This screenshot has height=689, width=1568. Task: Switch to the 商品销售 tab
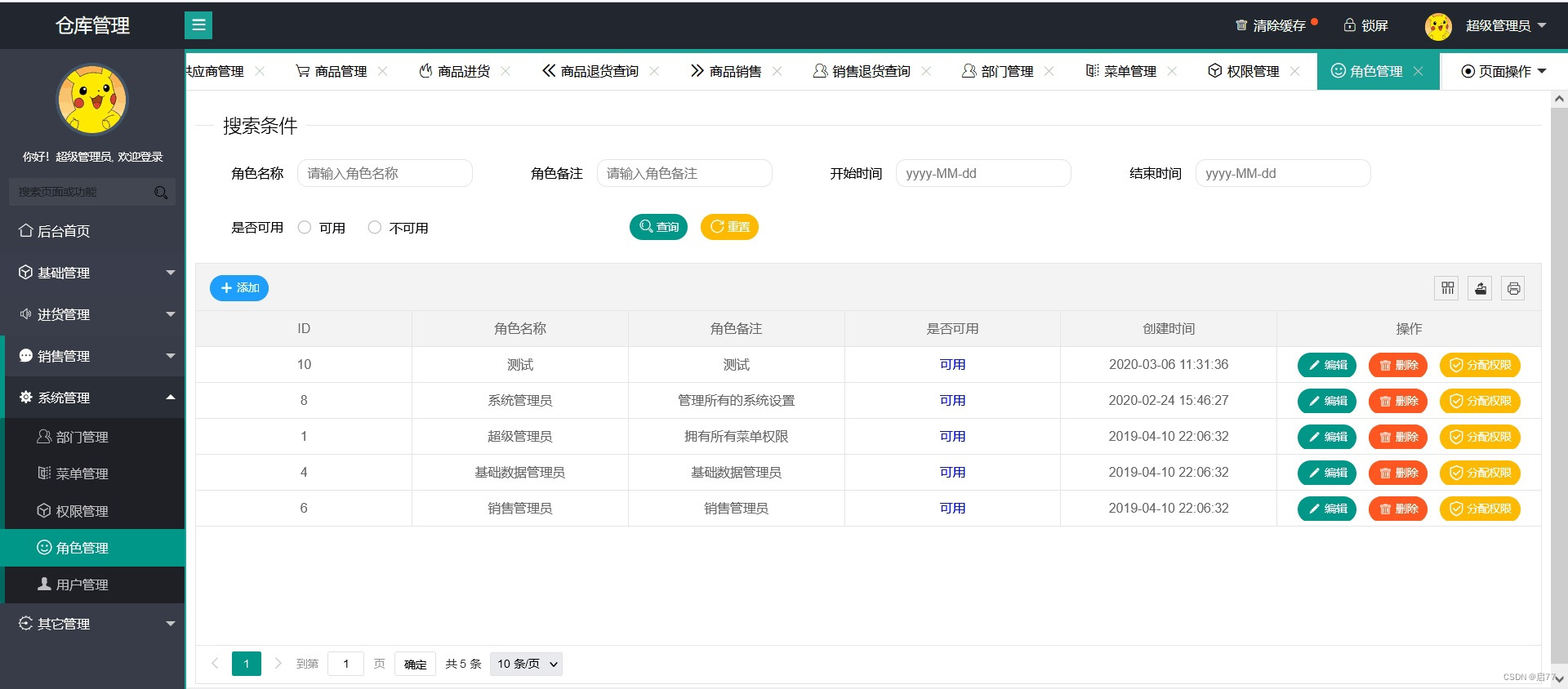coord(725,71)
